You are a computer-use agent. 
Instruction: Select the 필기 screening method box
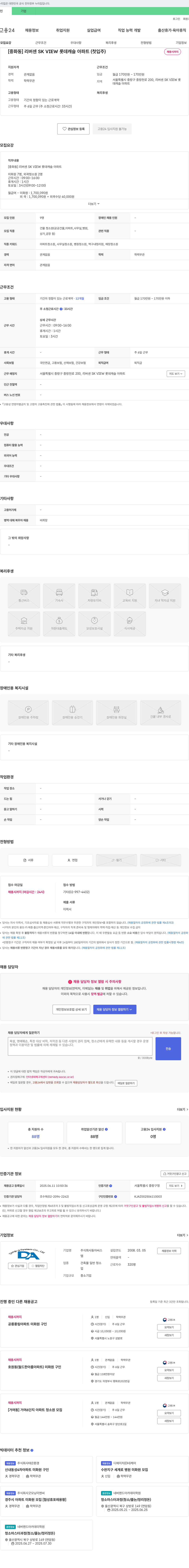pyautogui.click(x=116, y=860)
